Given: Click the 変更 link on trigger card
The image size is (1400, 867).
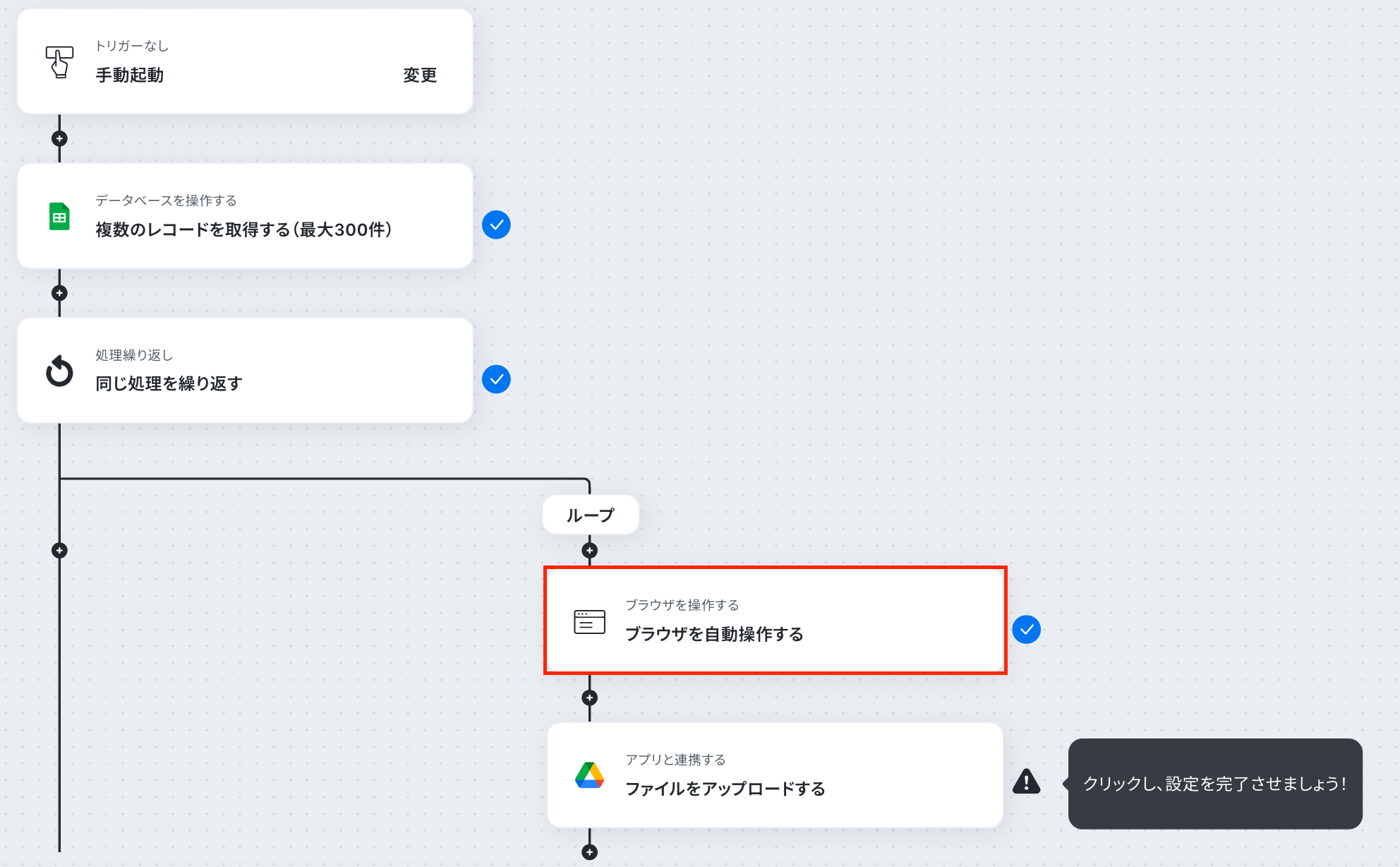Looking at the screenshot, I should (x=420, y=75).
